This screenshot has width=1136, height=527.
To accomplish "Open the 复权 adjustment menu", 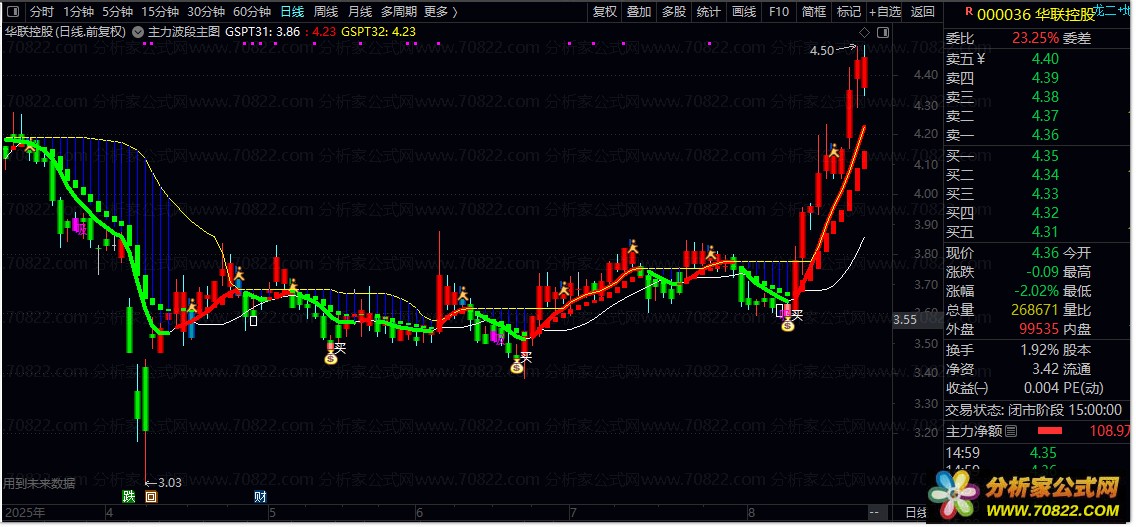I will pyautogui.click(x=604, y=12).
